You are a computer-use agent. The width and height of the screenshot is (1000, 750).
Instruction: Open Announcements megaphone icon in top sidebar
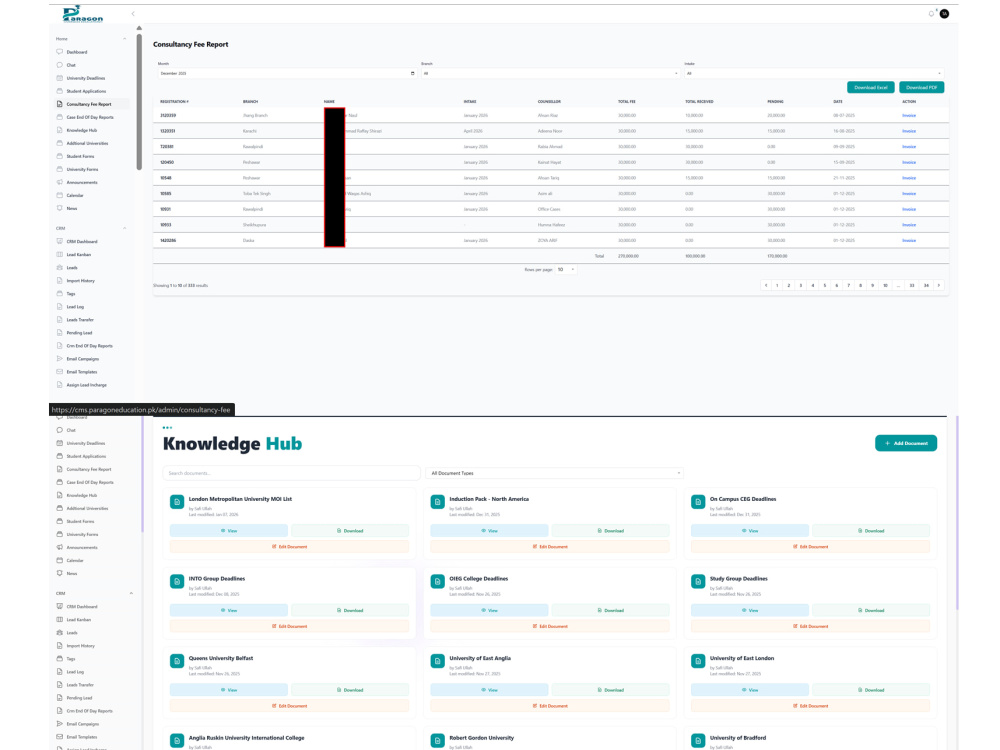(x=59, y=182)
